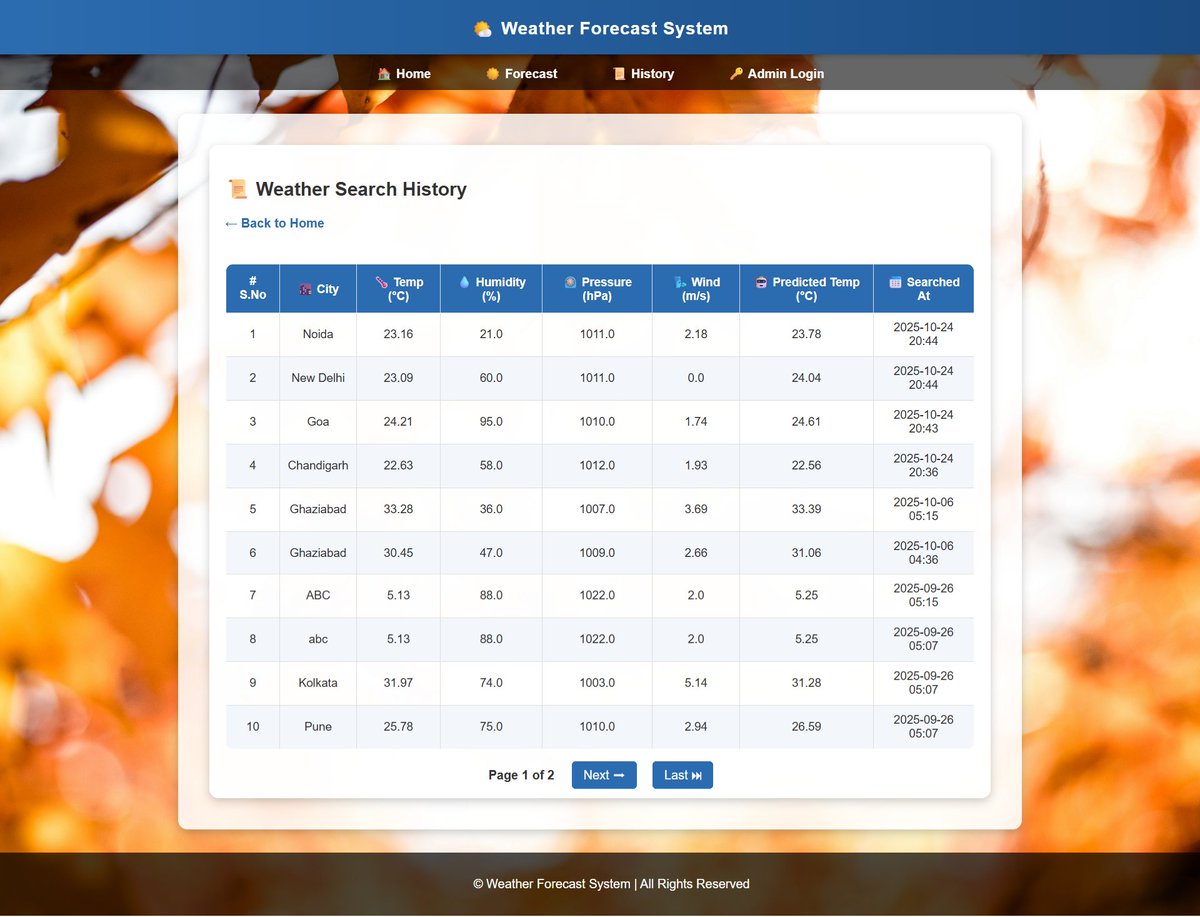Click the Page 1 of 2 indicator
The image size is (1200, 917).
[x=521, y=775]
